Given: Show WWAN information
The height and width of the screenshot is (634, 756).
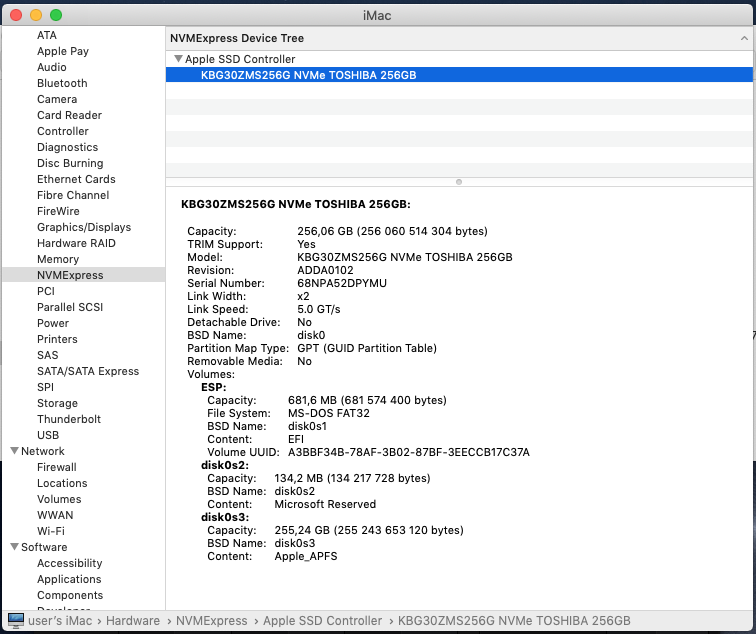Looking at the screenshot, I should tap(55, 514).
